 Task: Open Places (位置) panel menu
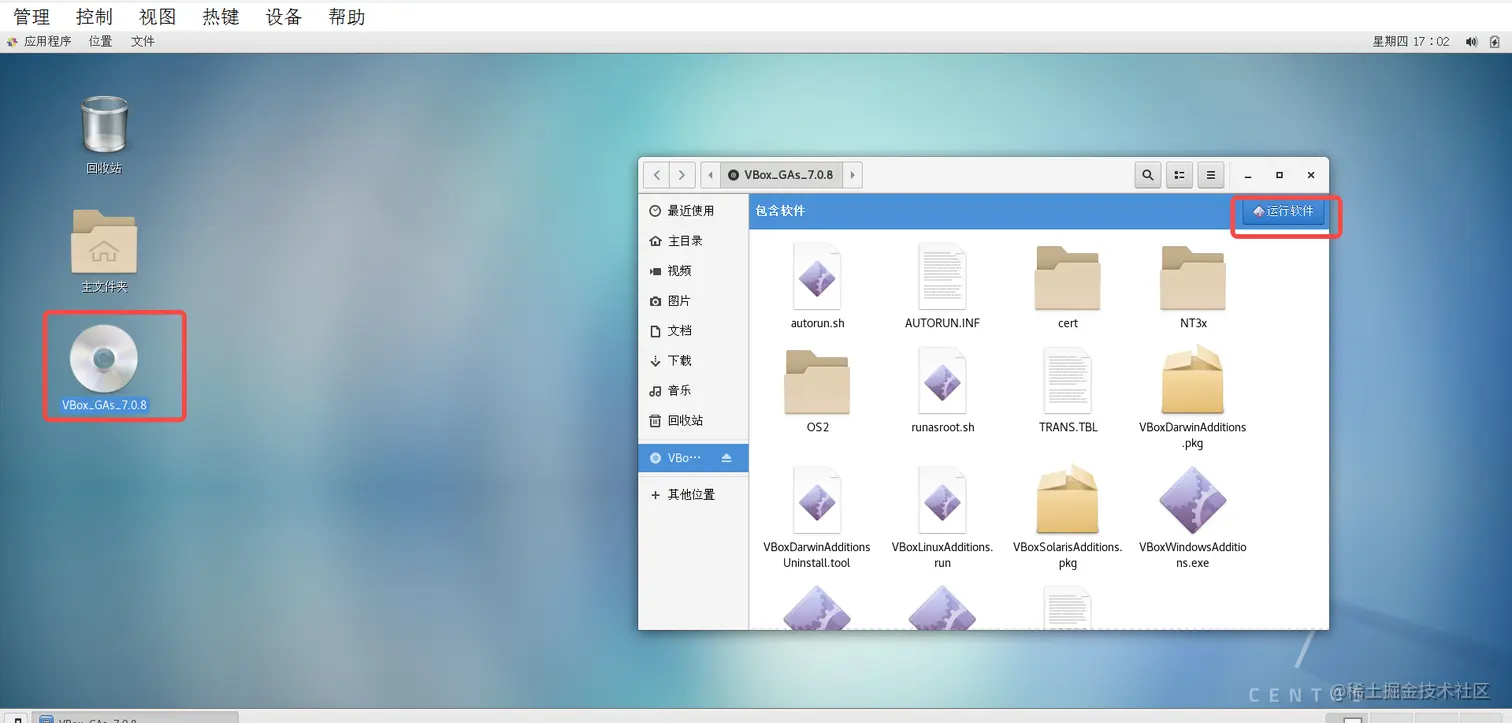100,42
